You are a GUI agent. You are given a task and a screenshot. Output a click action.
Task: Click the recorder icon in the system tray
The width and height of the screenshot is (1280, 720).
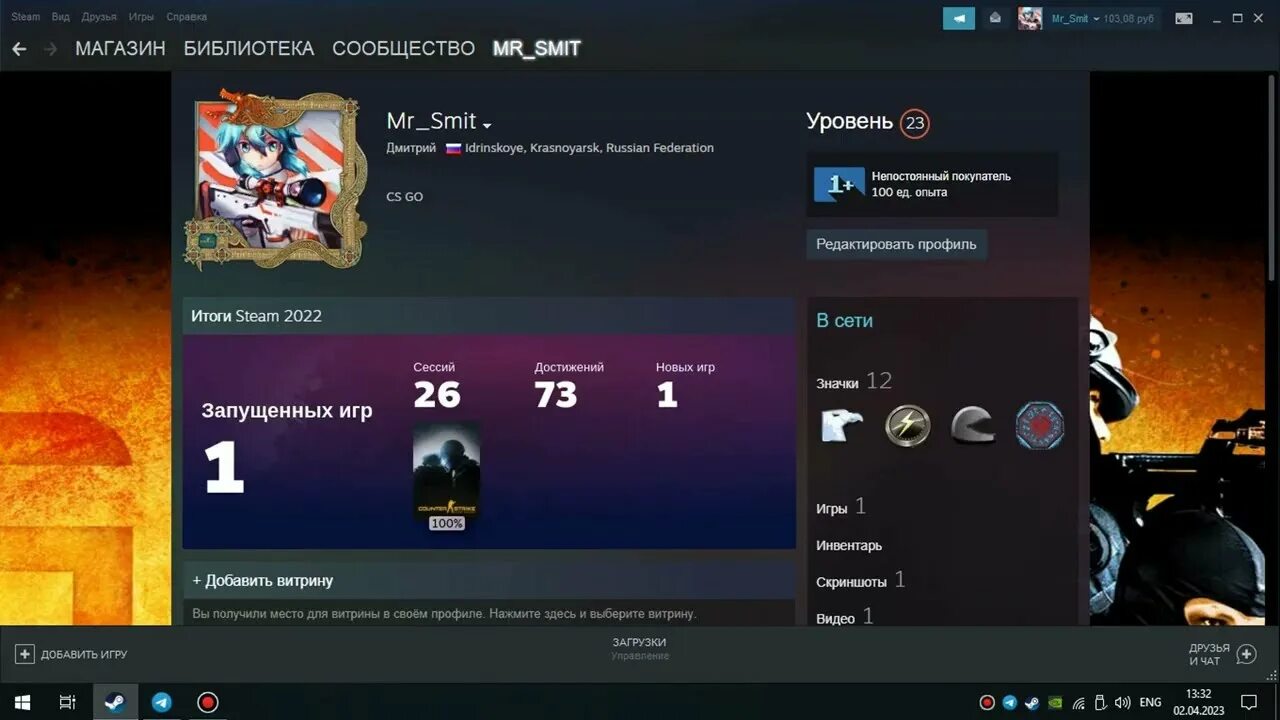click(987, 702)
